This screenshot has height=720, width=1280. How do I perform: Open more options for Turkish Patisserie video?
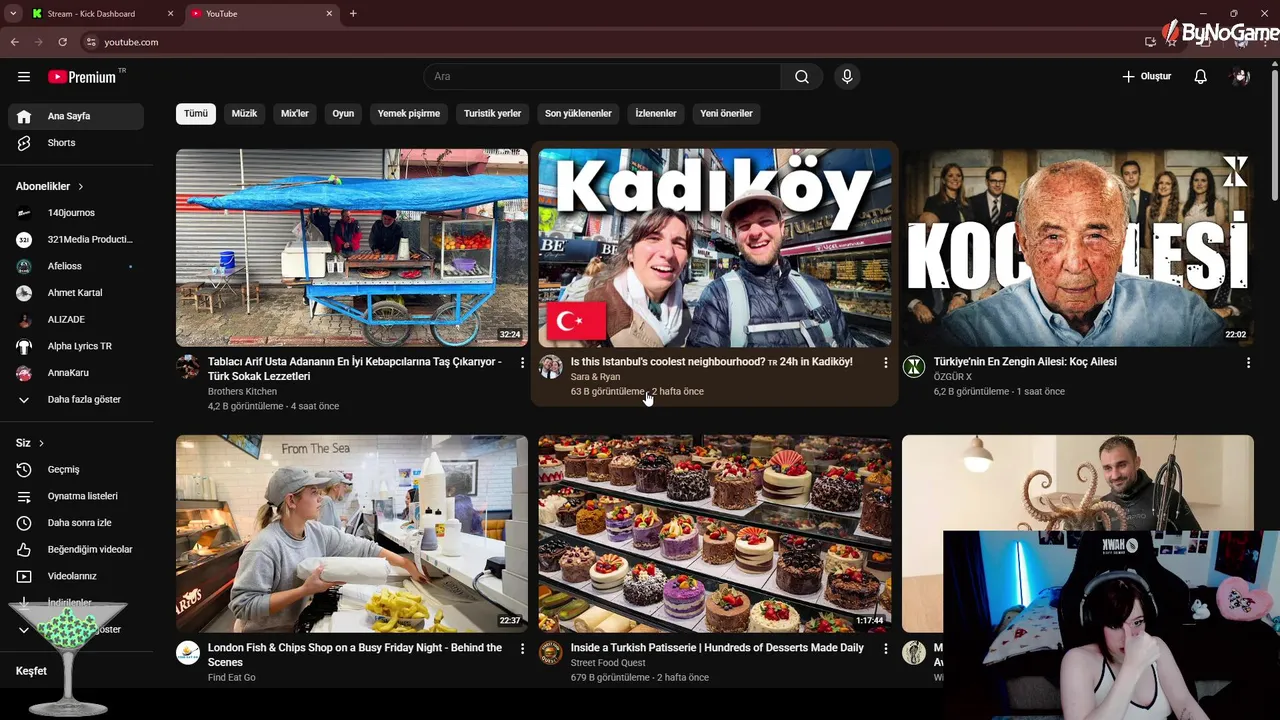pyautogui.click(x=885, y=649)
